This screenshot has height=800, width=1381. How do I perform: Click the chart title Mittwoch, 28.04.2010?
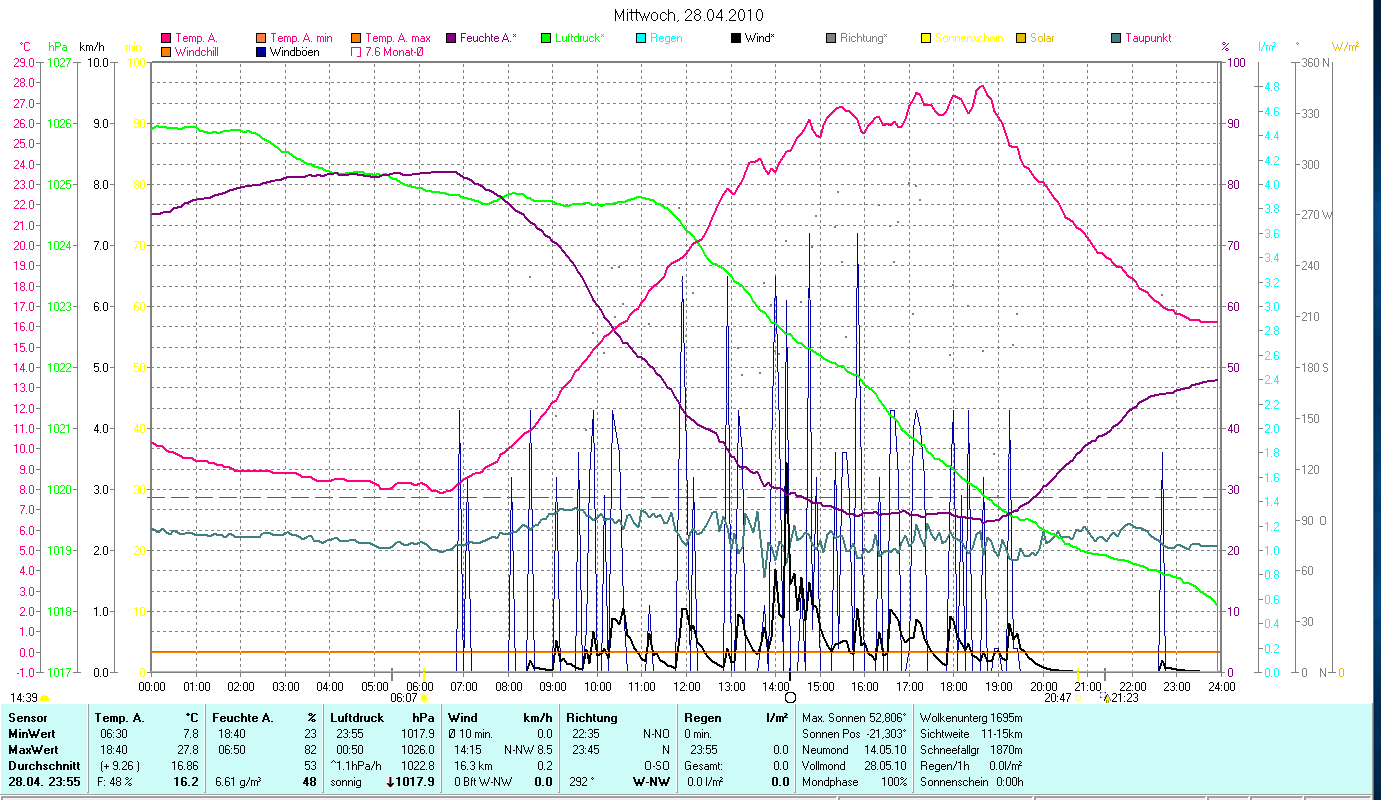point(688,15)
